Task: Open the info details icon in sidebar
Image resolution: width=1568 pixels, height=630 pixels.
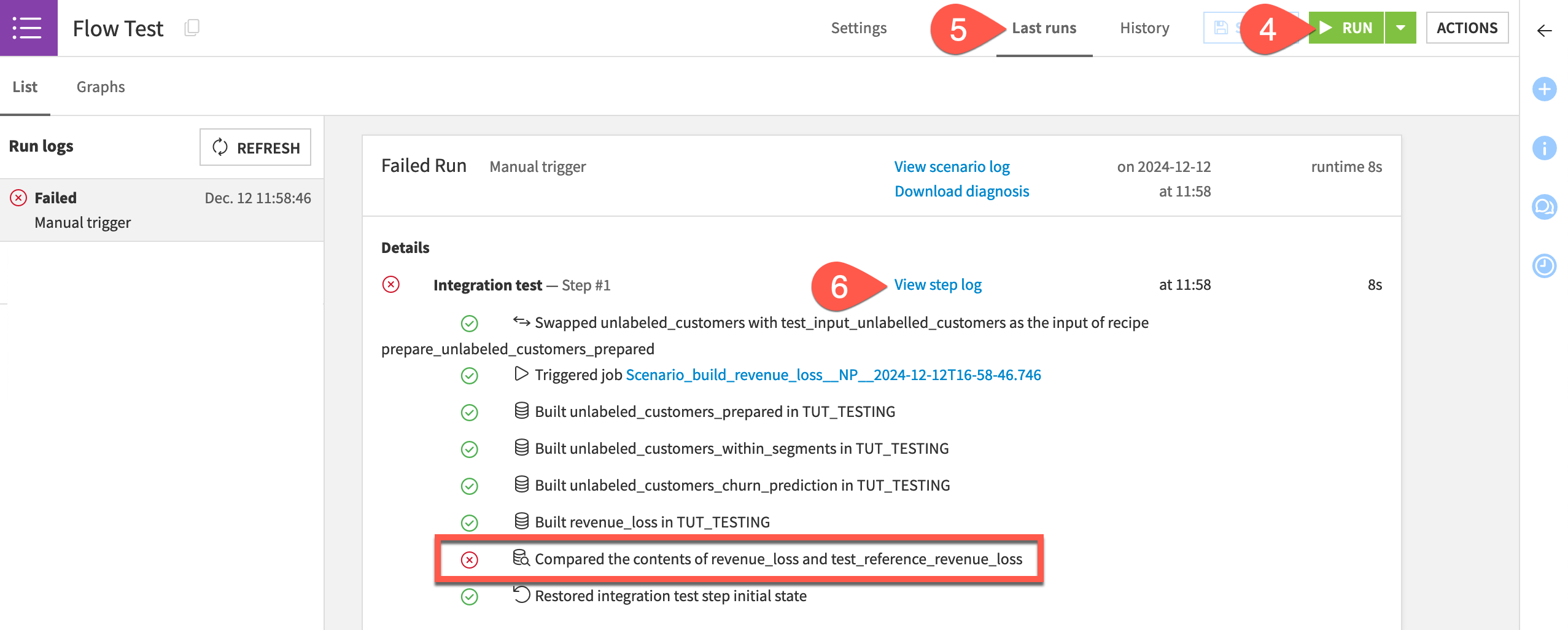Action: 1544,149
